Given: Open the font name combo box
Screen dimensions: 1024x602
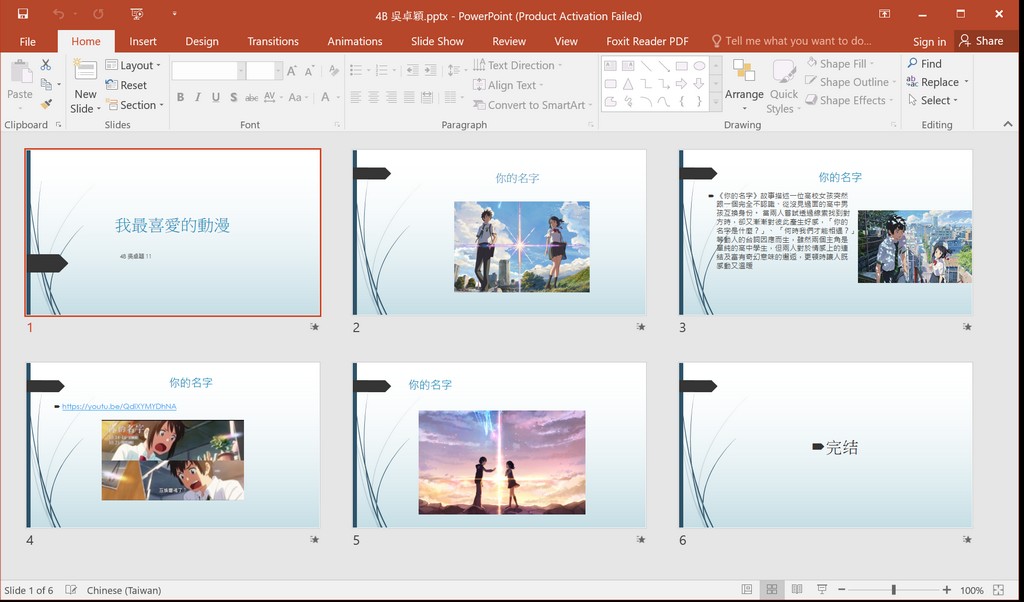Looking at the screenshot, I should coord(208,71).
